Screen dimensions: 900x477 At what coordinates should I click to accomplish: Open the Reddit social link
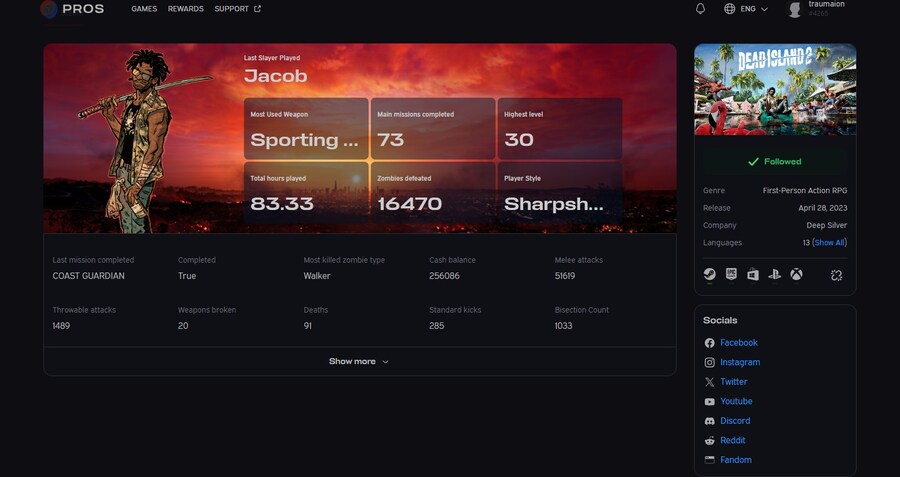click(x=732, y=440)
